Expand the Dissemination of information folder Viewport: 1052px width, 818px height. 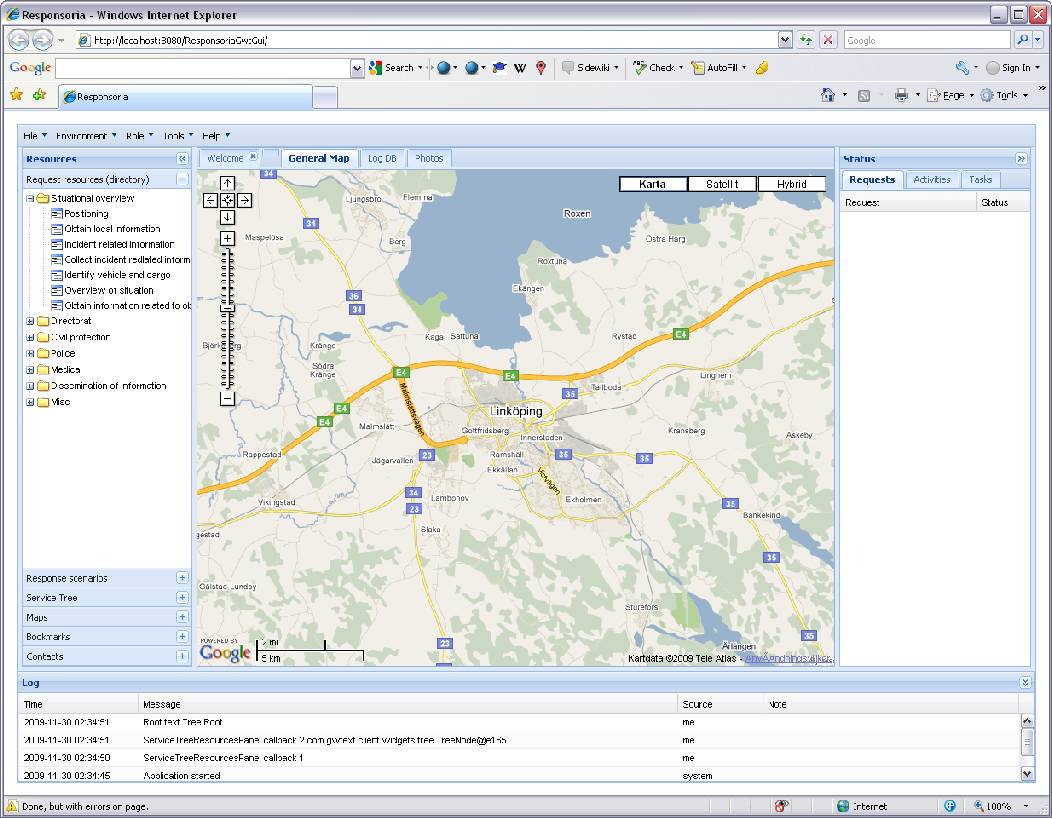(30, 386)
